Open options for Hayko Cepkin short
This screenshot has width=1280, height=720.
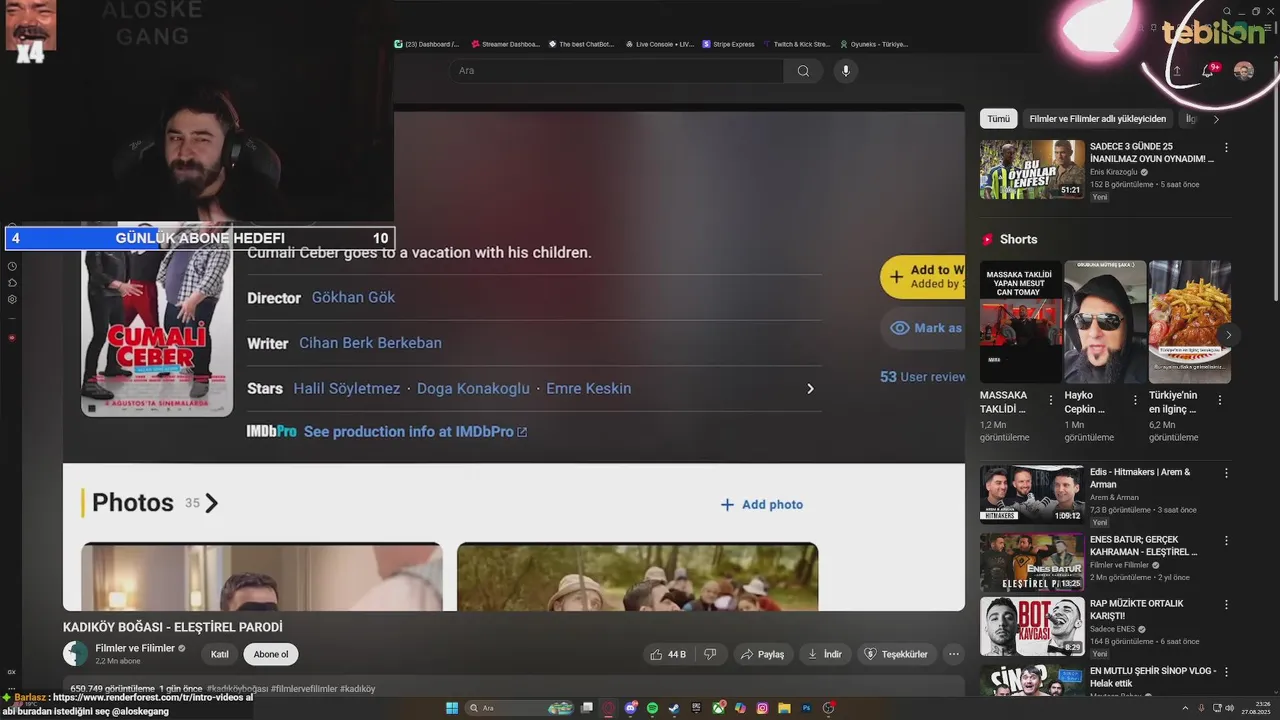(x=1135, y=399)
